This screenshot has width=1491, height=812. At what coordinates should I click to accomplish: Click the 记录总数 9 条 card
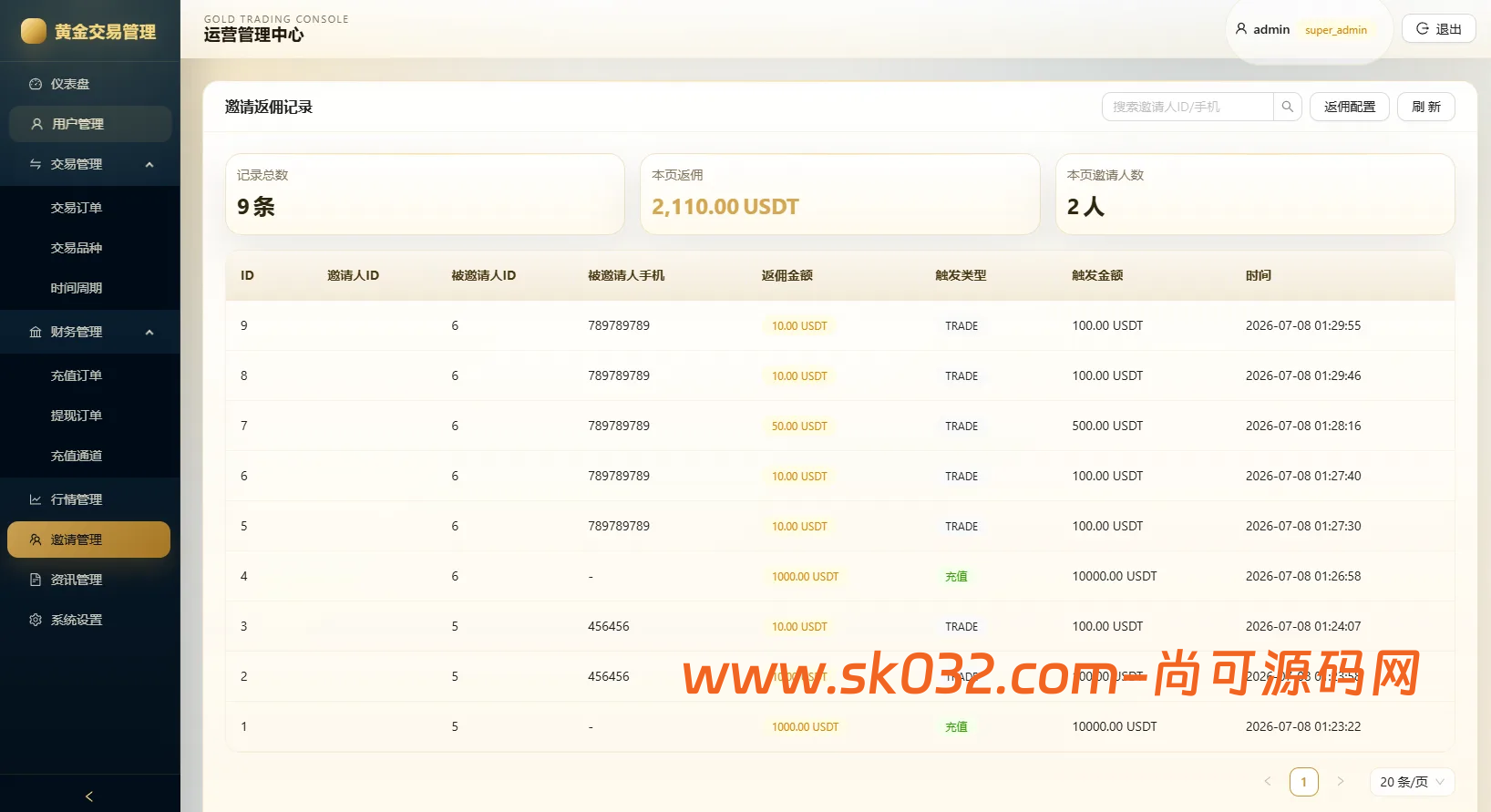pyautogui.click(x=425, y=194)
